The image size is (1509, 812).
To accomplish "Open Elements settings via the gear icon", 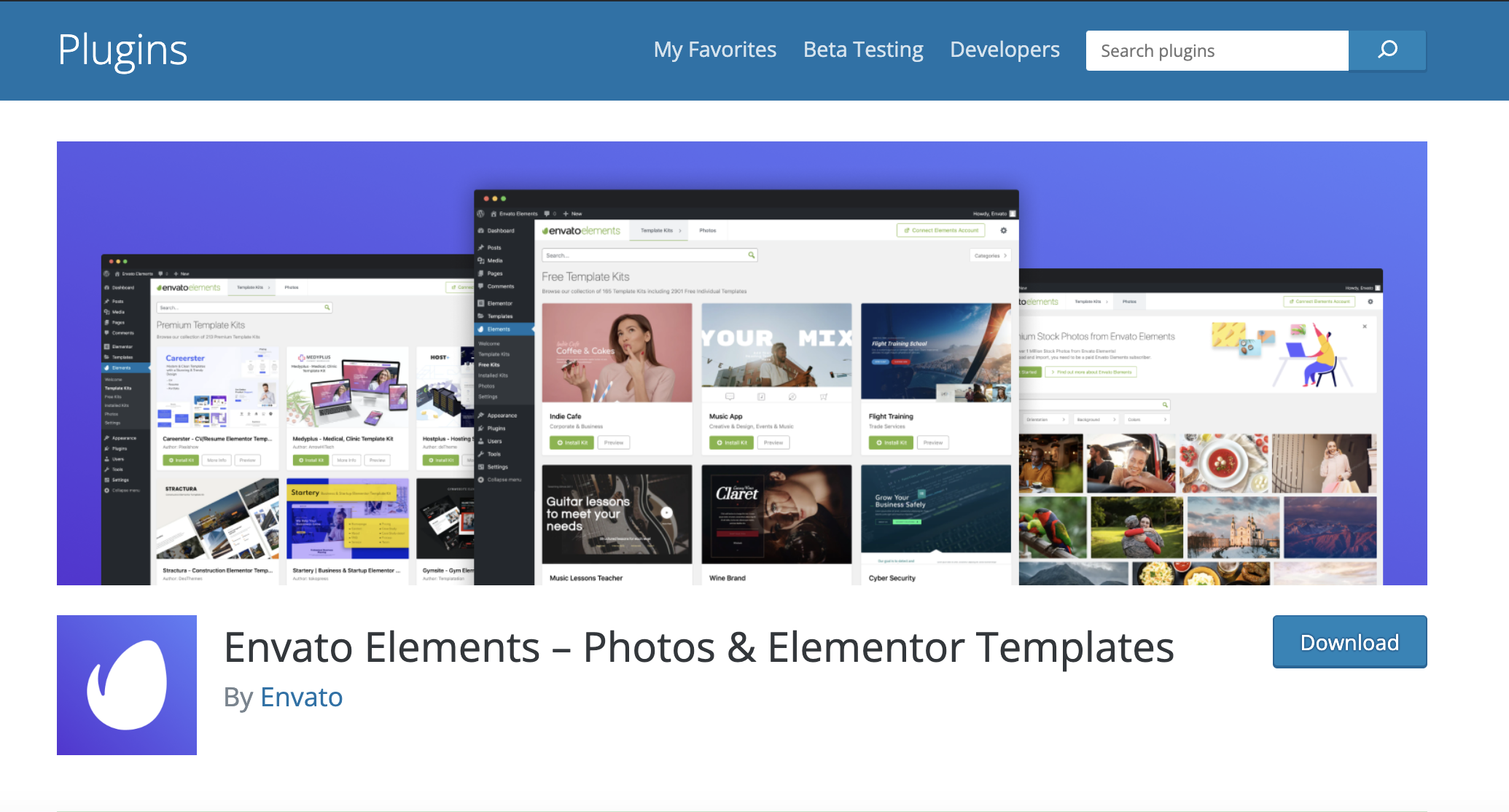I will point(1004,230).
